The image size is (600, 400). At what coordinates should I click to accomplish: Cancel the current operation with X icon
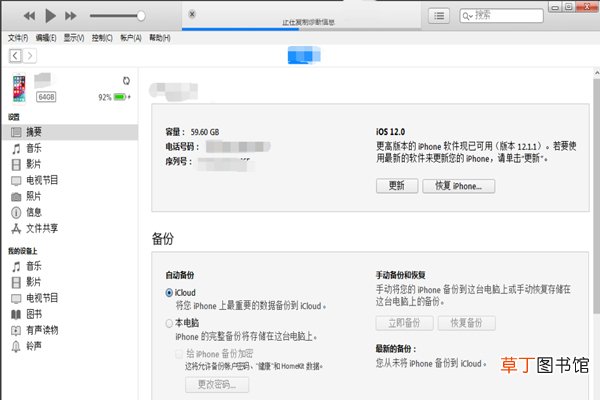tap(192, 14)
